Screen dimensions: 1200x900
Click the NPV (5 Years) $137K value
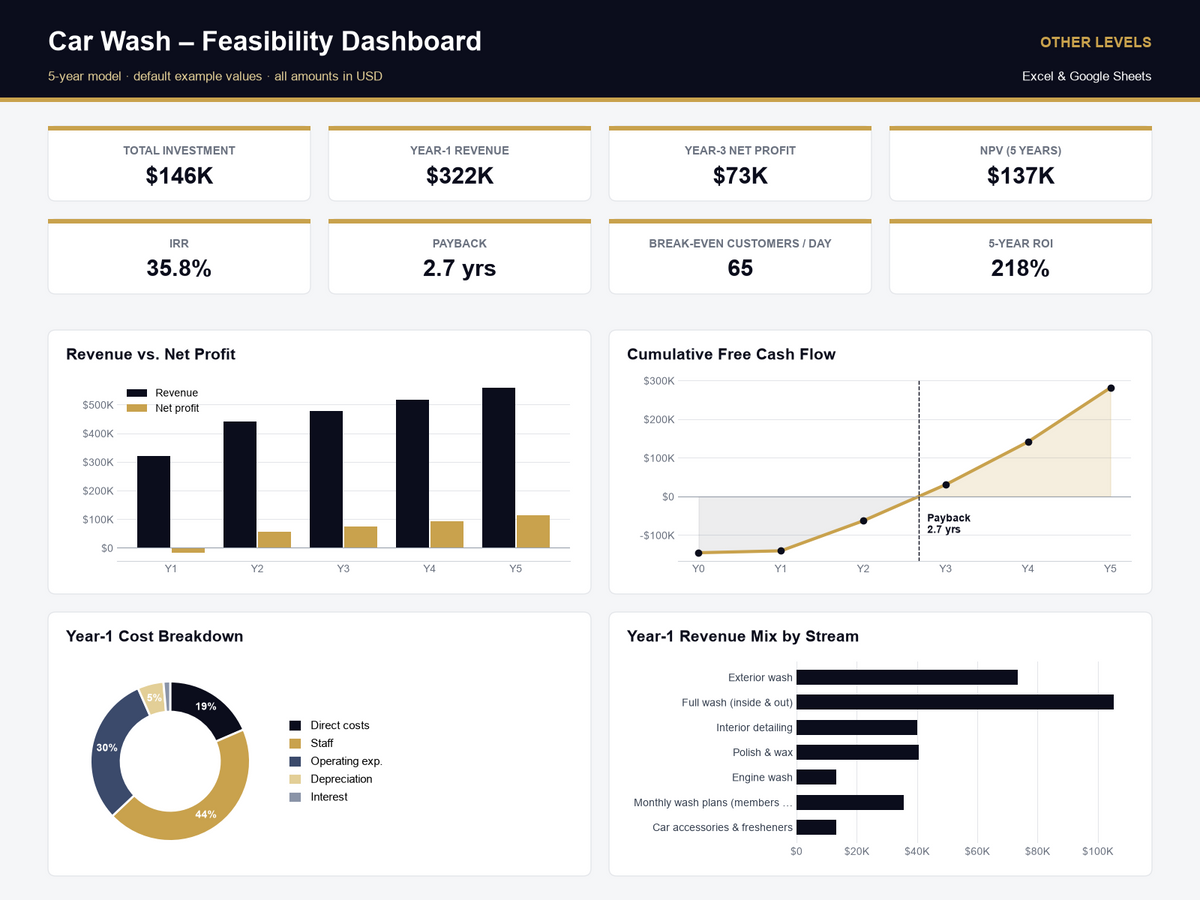click(1020, 176)
